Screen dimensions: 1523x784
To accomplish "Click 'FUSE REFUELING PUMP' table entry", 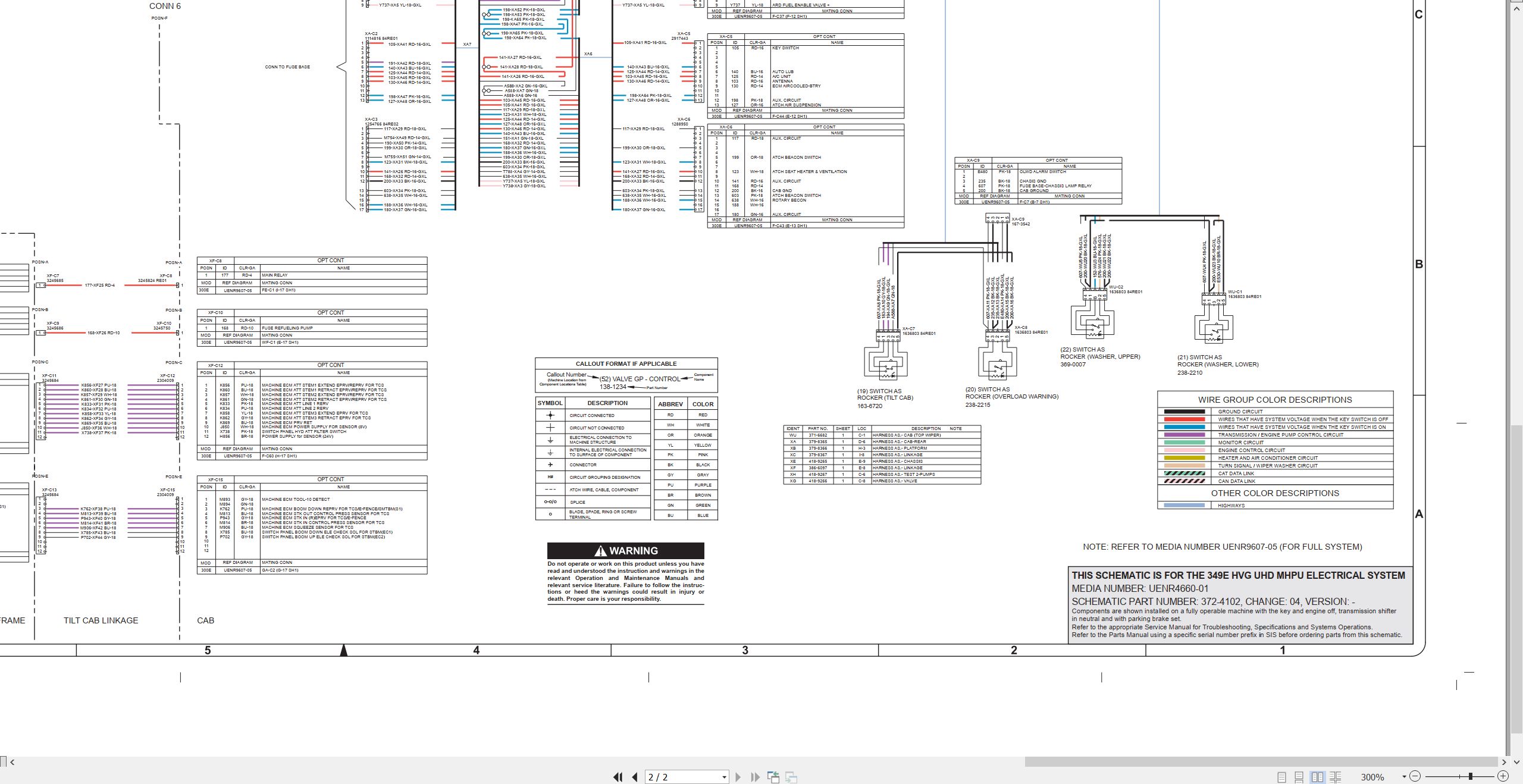I will (x=287, y=328).
